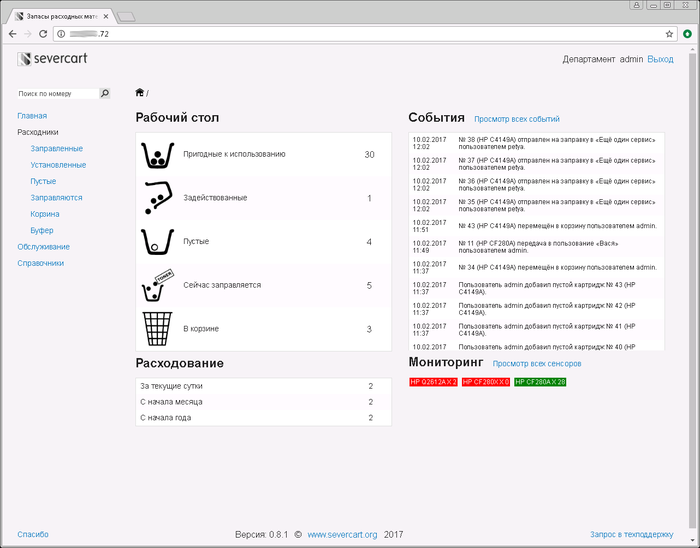Viewport: 700px width, 548px height.
Task: Click the empty cartridges bucket icon
Action: (155, 241)
